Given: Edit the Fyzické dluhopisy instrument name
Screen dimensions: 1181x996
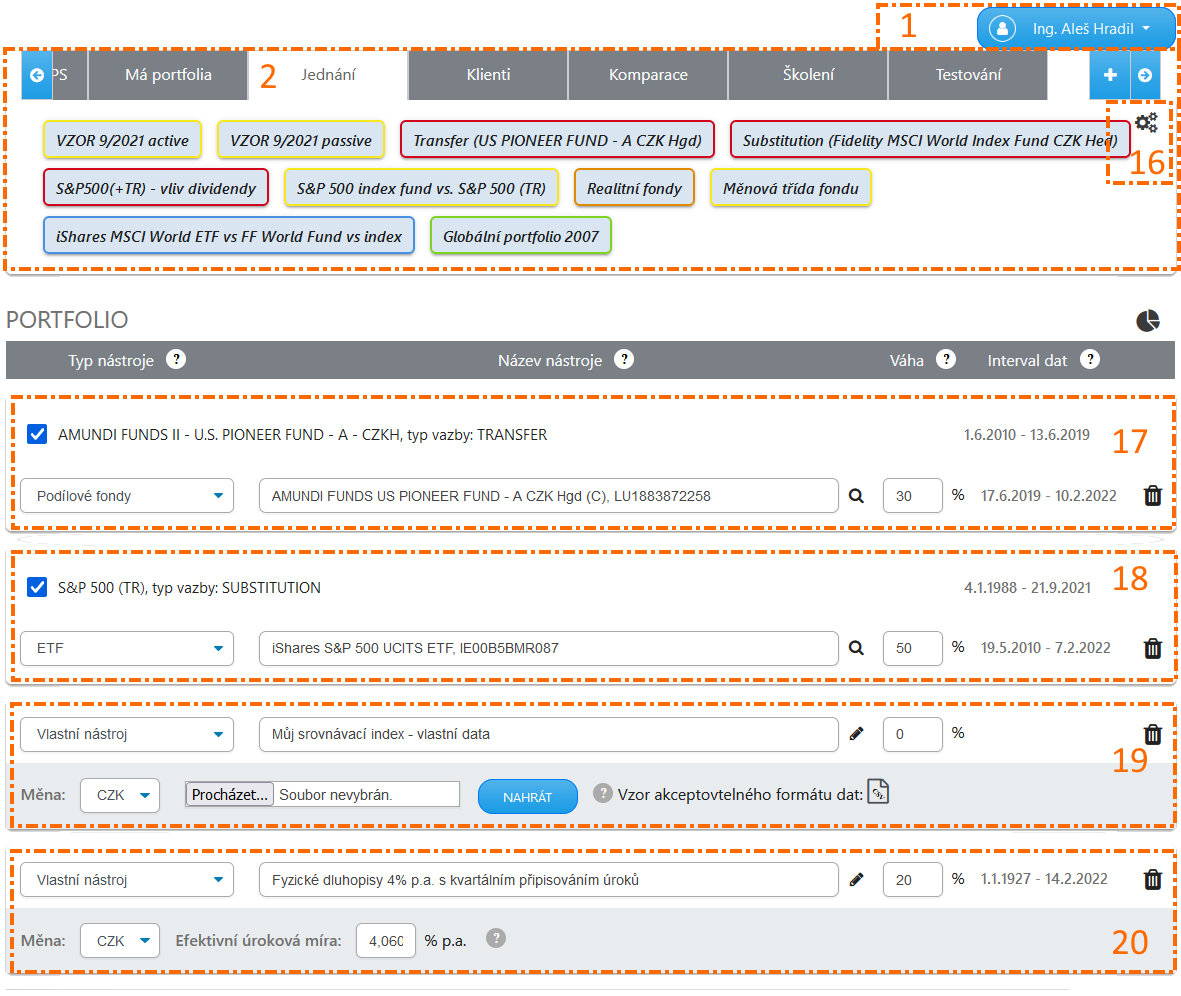Looking at the screenshot, I should 856,879.
